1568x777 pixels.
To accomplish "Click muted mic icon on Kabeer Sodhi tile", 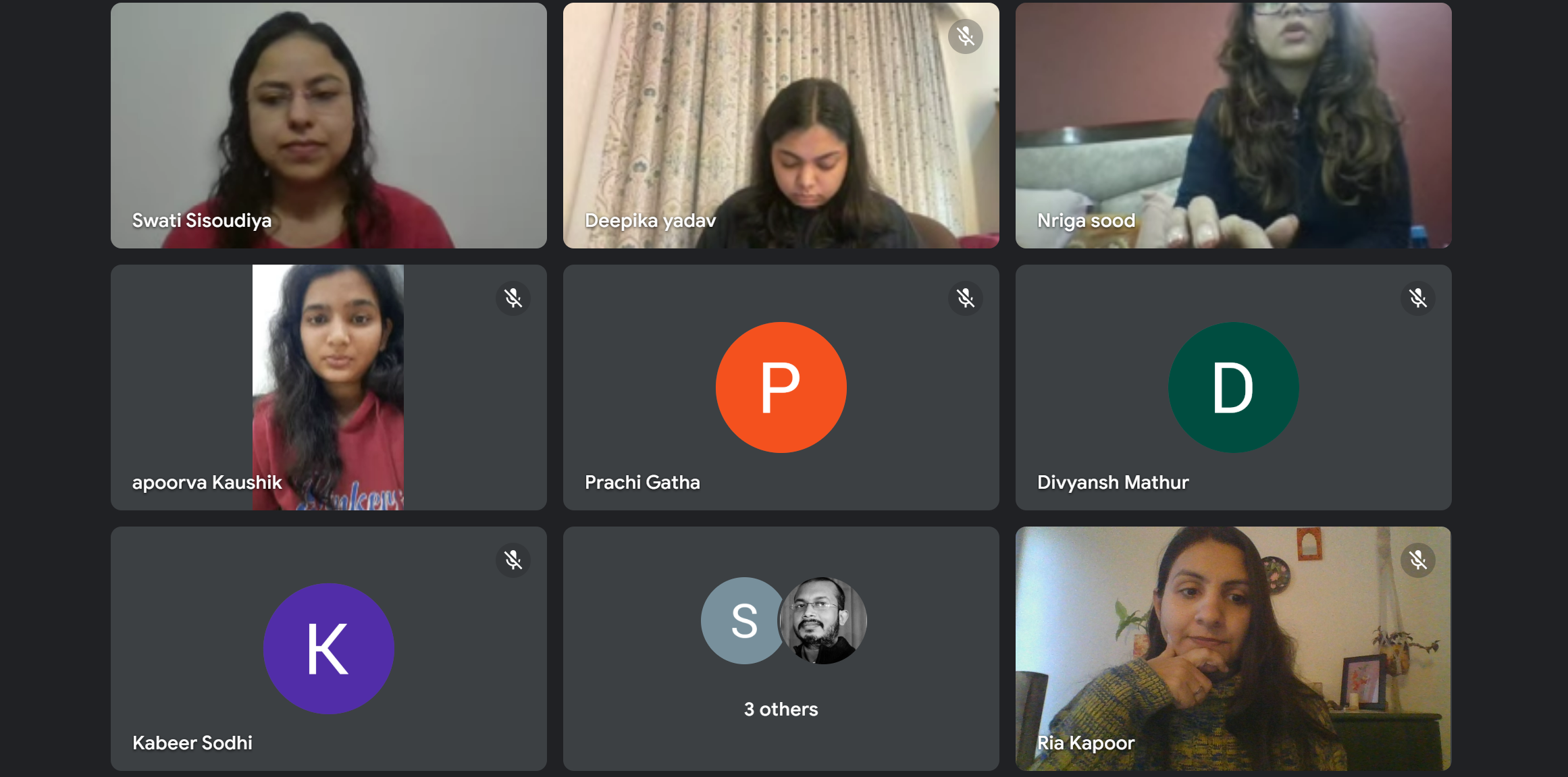I will tap(513, 560).
